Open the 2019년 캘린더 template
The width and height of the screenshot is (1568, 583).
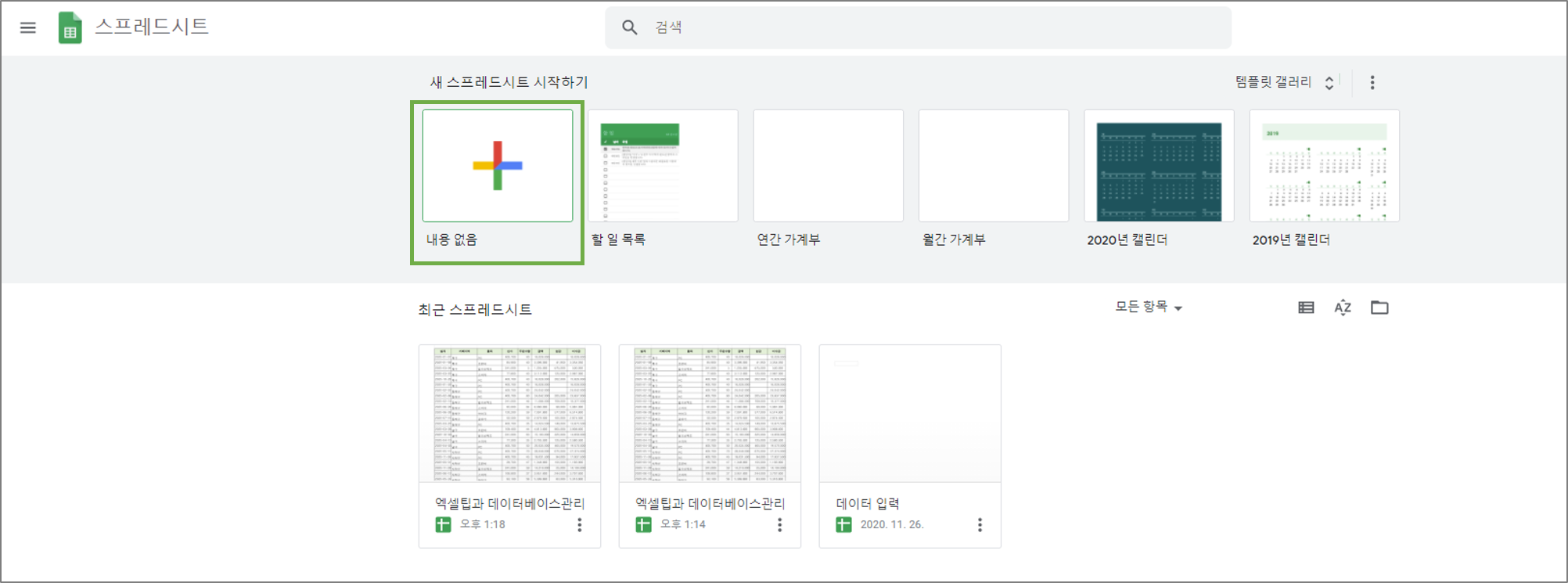click(1324, 165)
